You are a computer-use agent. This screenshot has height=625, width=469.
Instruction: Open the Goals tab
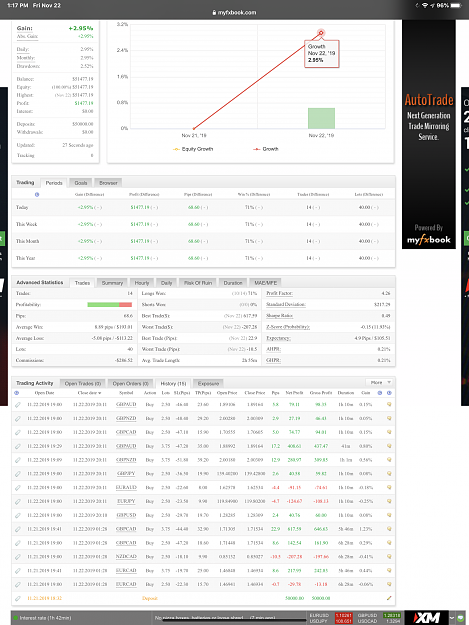tap(80, 183)
